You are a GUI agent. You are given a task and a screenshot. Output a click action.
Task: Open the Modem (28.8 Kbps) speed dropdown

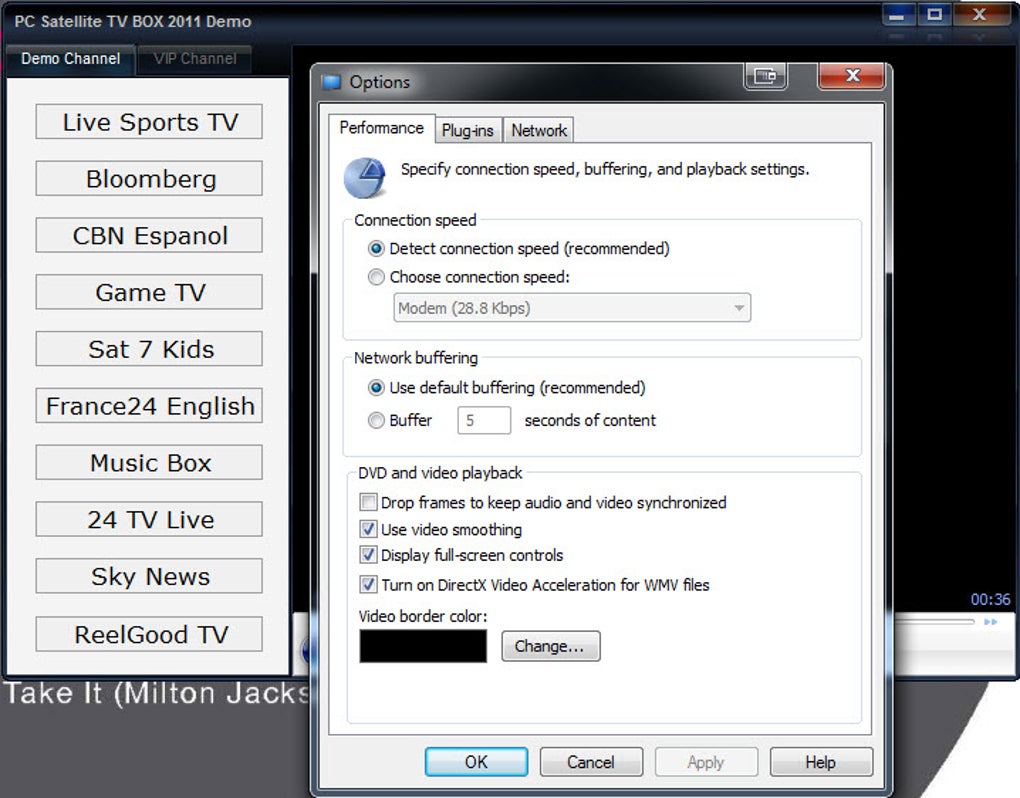pos(572,308)
